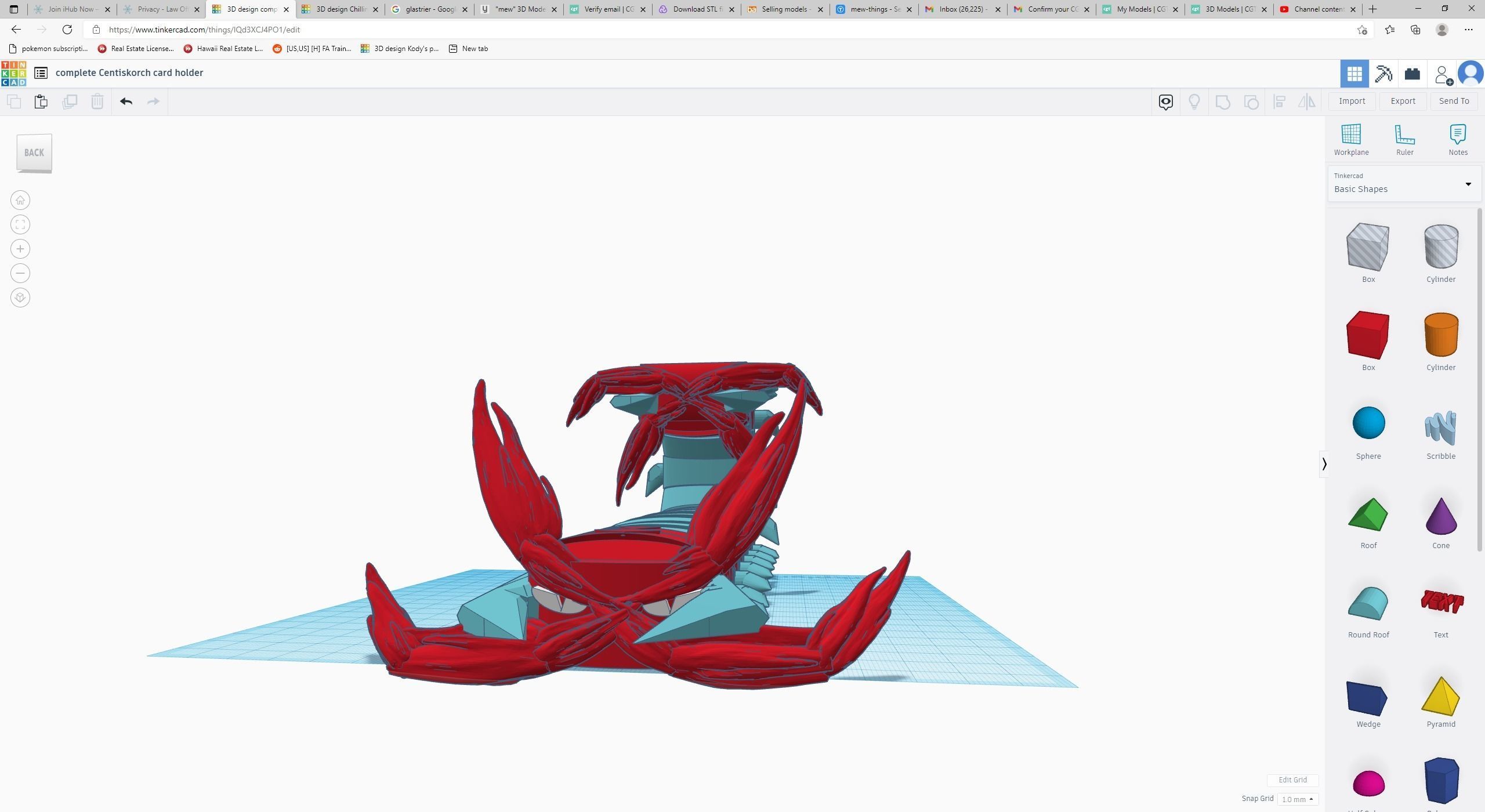
Task: Toggle Show all hidden objects lightbulb
Action: 1194,102
